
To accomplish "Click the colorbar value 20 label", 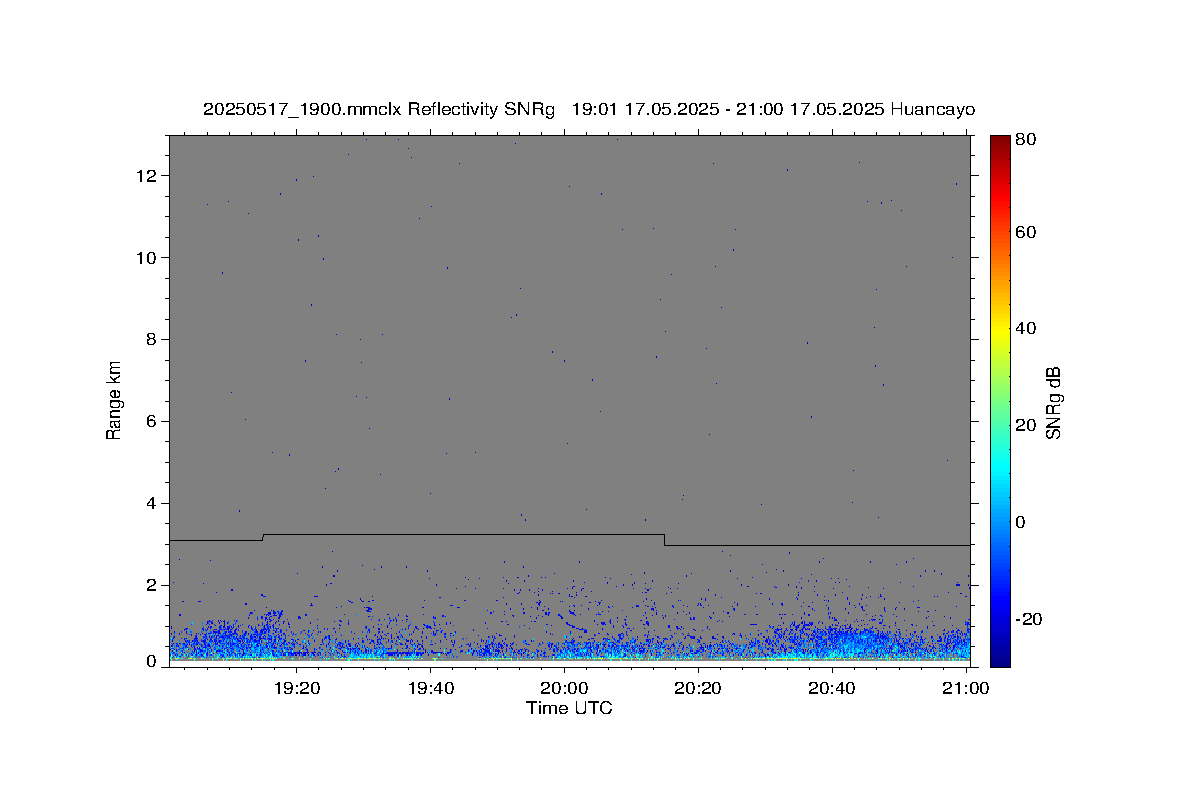I will click(x=1027, y=425).
